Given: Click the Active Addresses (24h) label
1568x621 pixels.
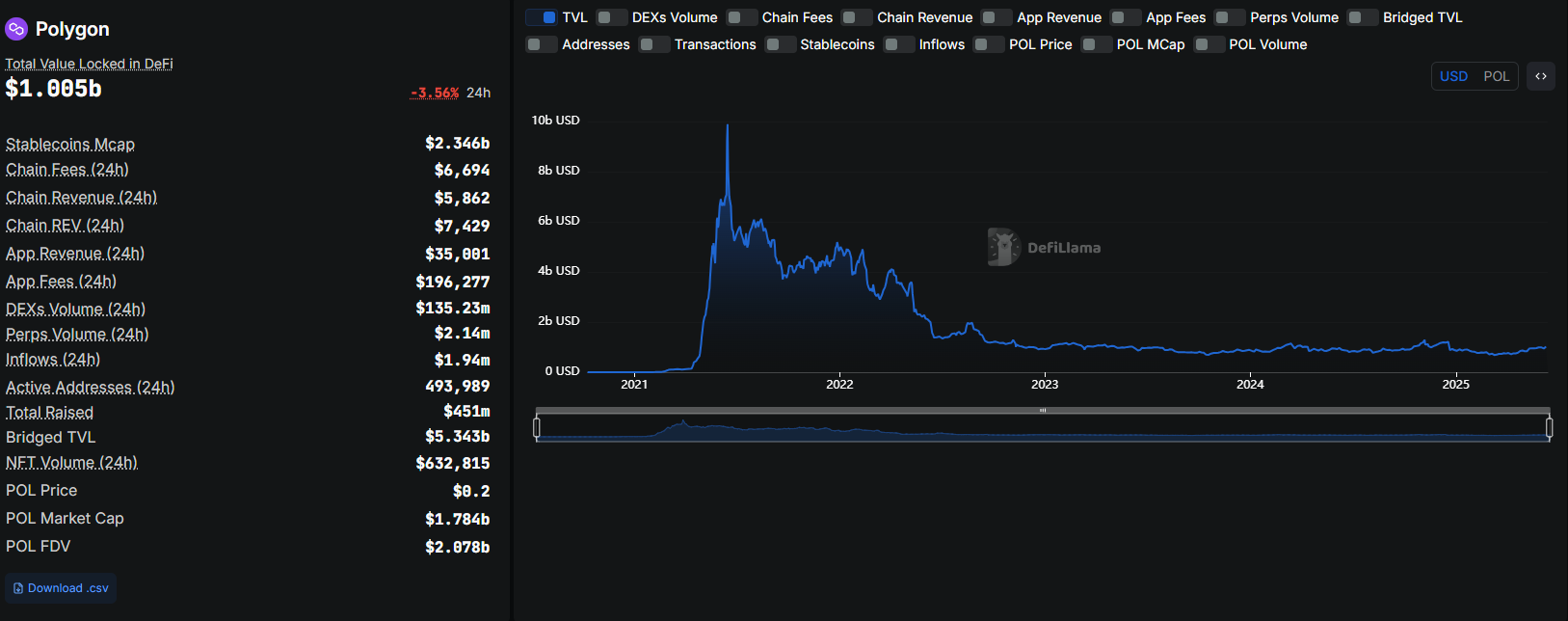Looking at the screenshot, I should [x=91, y=388].
